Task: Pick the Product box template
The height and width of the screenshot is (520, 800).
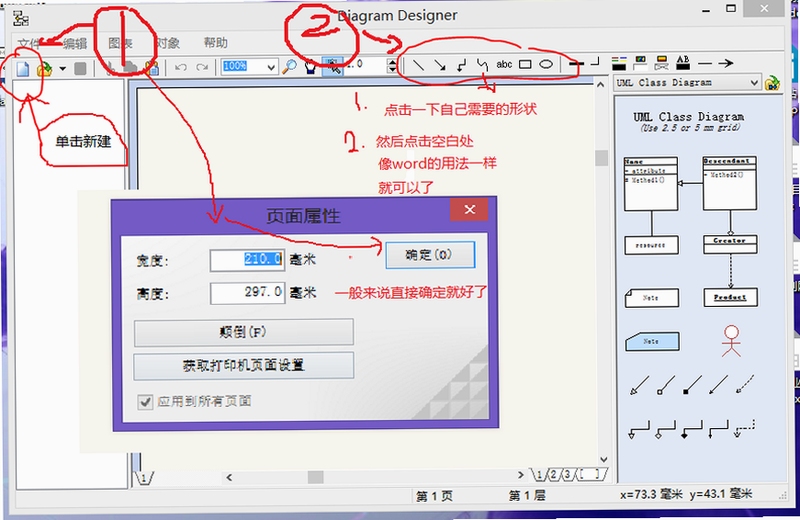Action: click(x=730, y=298)
